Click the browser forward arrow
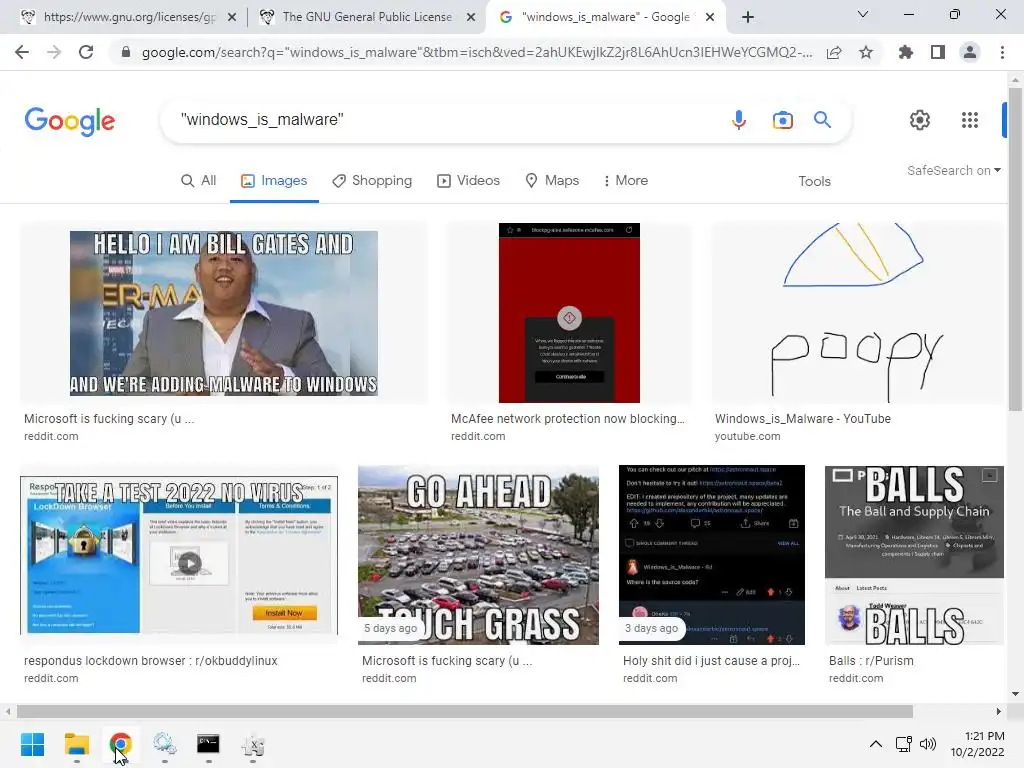1024x768 pixels. pyautogui.click(x=54, y=52)
